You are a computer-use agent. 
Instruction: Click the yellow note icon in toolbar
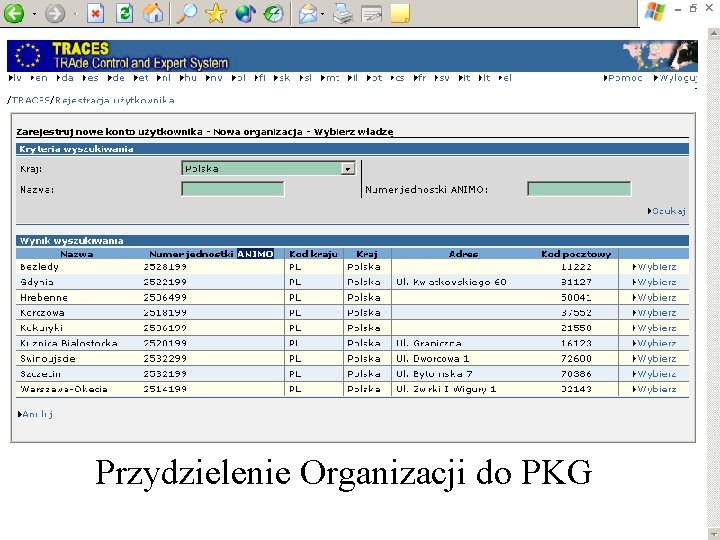[400, 13]
